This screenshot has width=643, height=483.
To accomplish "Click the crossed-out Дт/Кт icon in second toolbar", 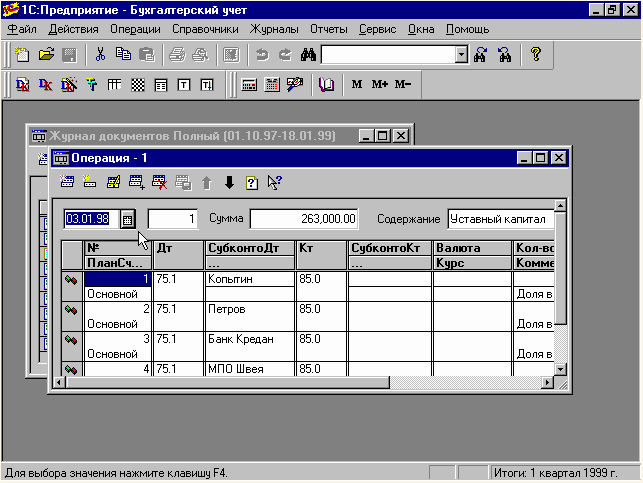I will tap(69, 85).
